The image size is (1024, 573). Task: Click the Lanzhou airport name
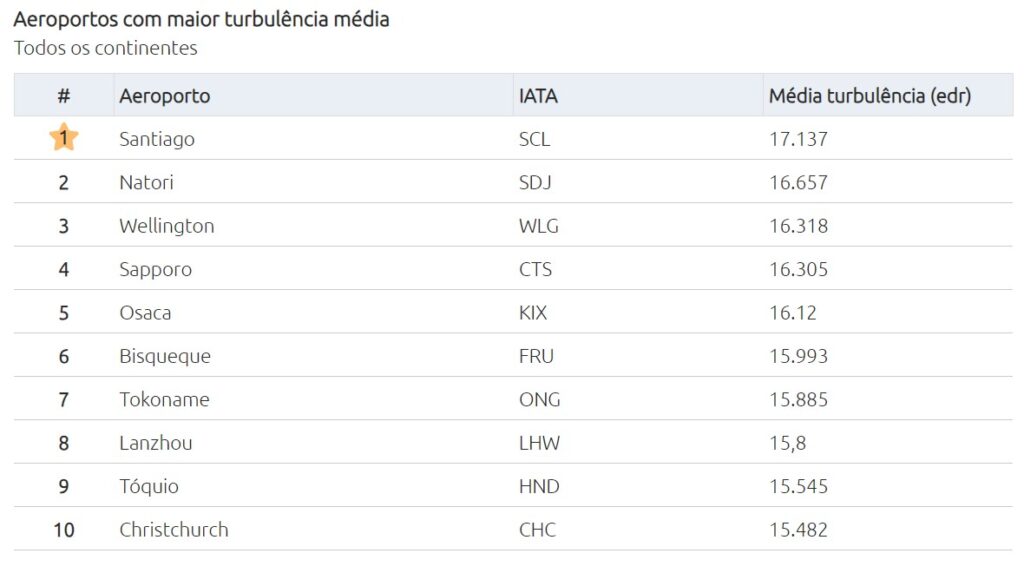[x=156, y=443]
